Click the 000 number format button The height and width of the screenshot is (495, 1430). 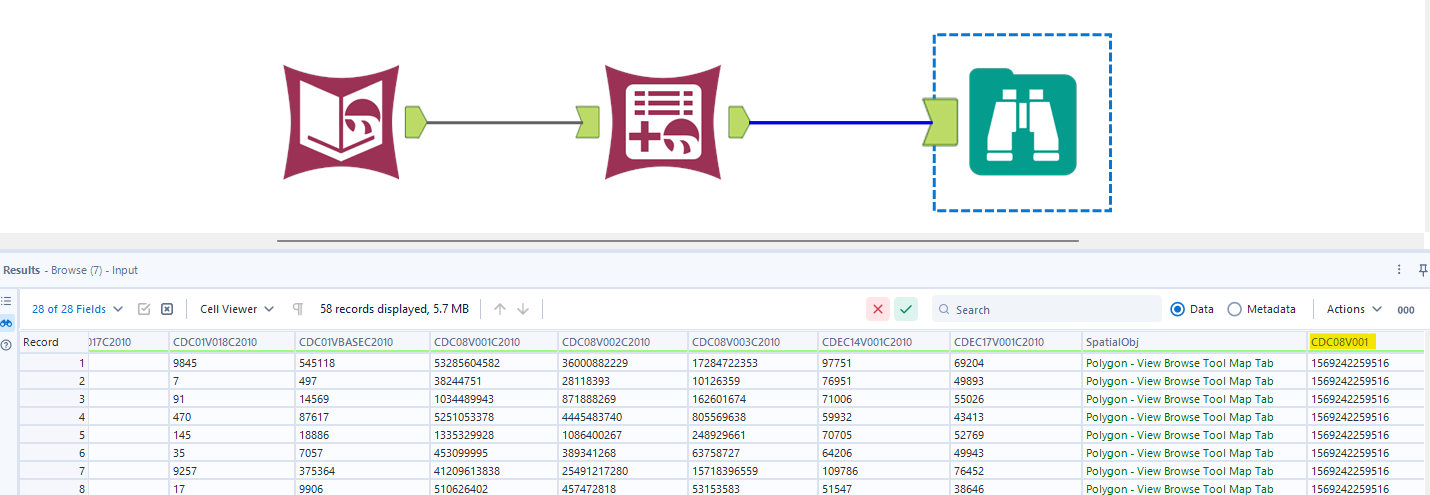(x=1405, y=310)
